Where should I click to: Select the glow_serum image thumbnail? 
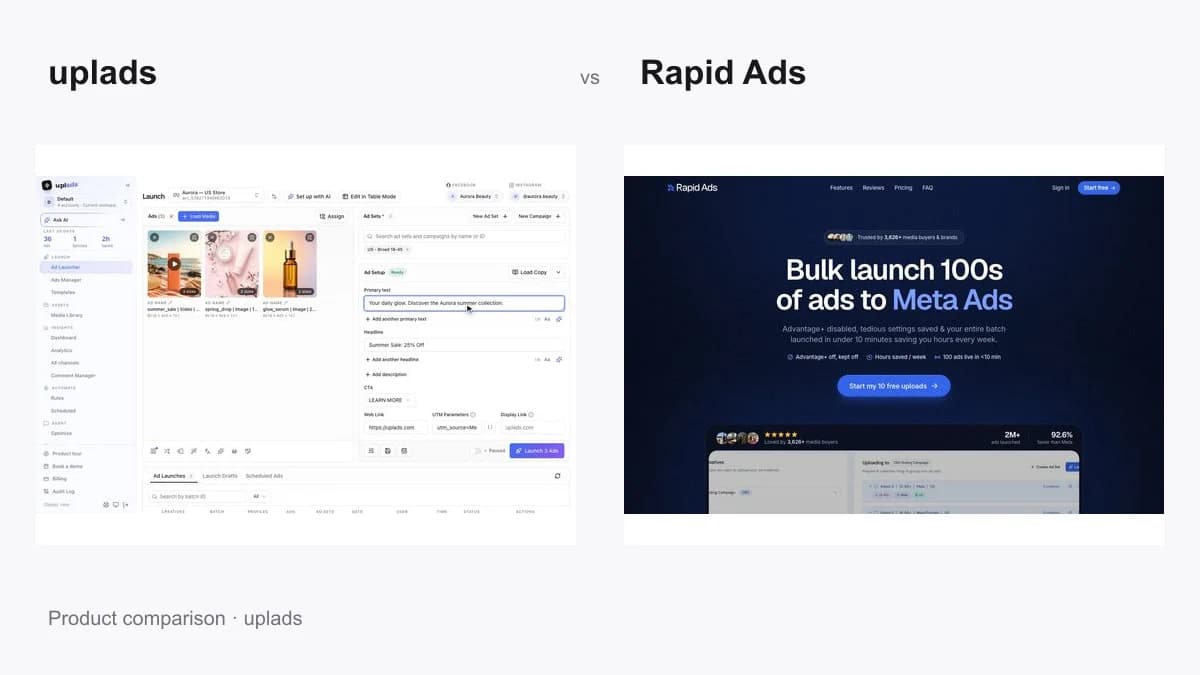tap(290, 264)
